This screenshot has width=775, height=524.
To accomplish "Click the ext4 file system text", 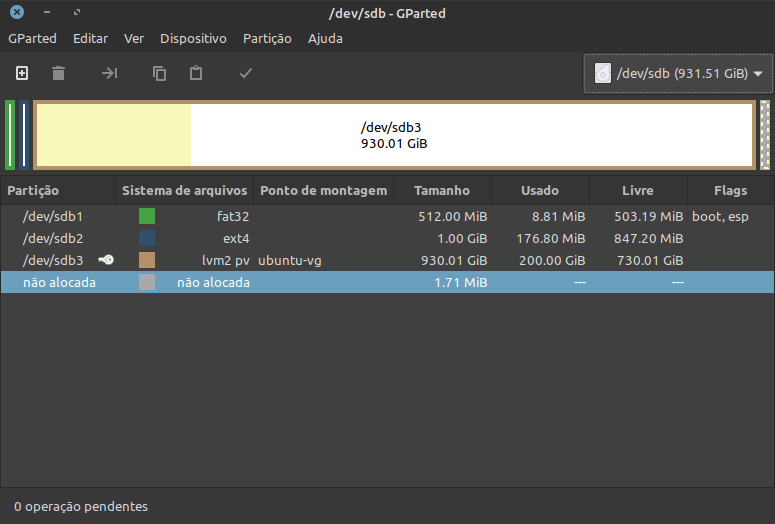I will click(x=236, y=238).
